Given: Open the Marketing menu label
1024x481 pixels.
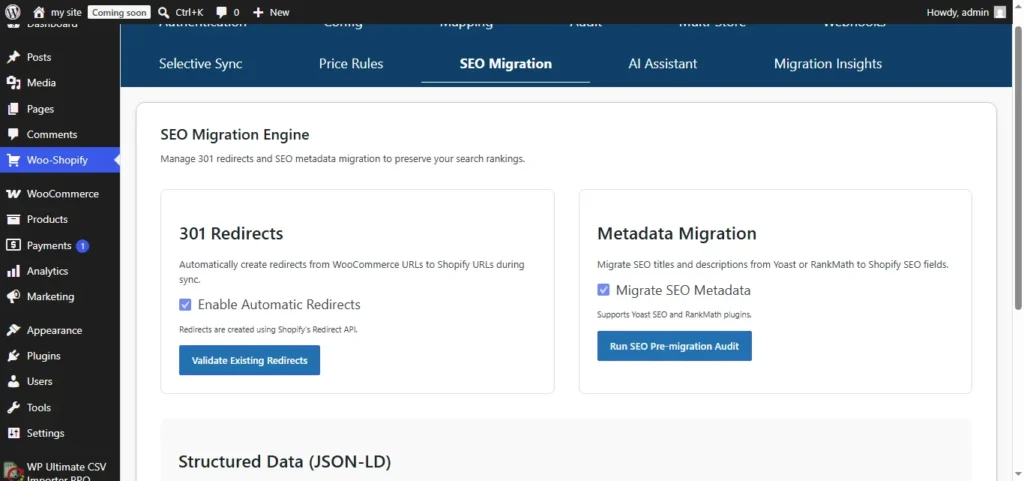Looking at the screenshot, I should (50, 296).
